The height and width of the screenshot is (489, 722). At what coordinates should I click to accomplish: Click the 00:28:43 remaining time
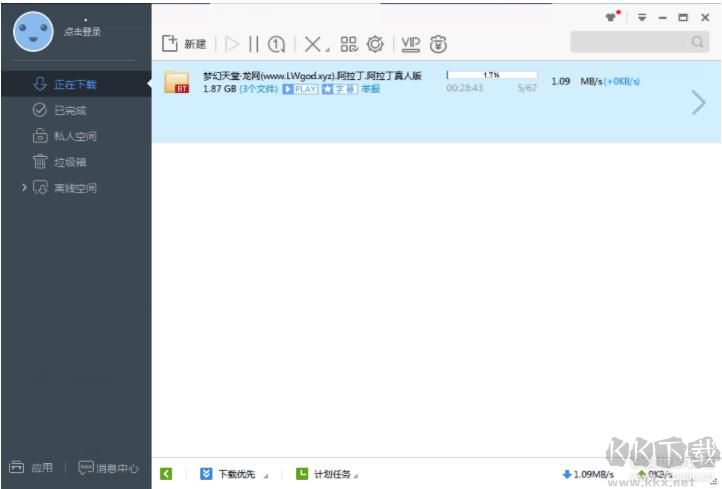tap(464, 88)
